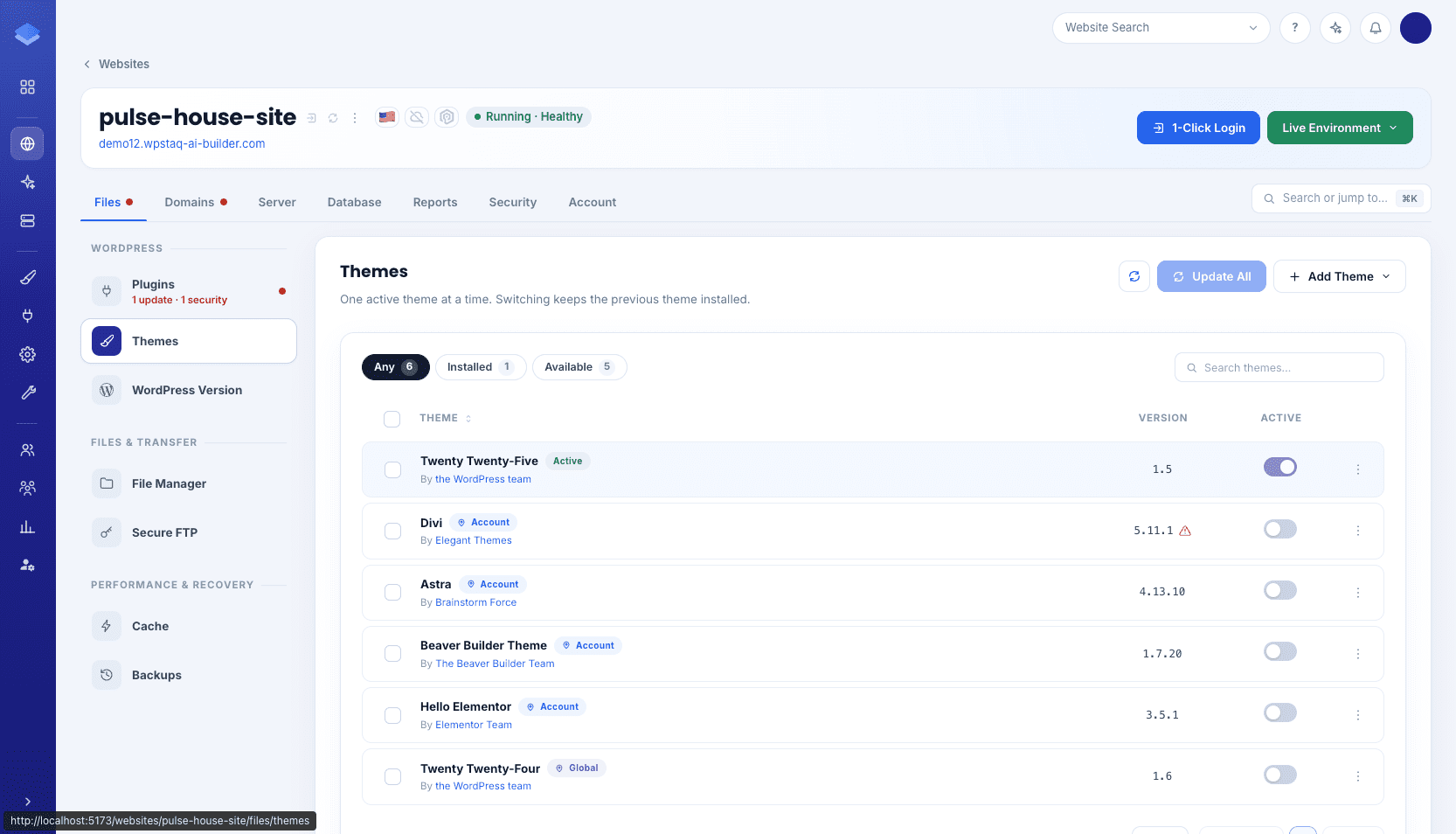Click the gear settings icon in sidebar
Screen dimensions: 1456x834
[x=28, y=354]
